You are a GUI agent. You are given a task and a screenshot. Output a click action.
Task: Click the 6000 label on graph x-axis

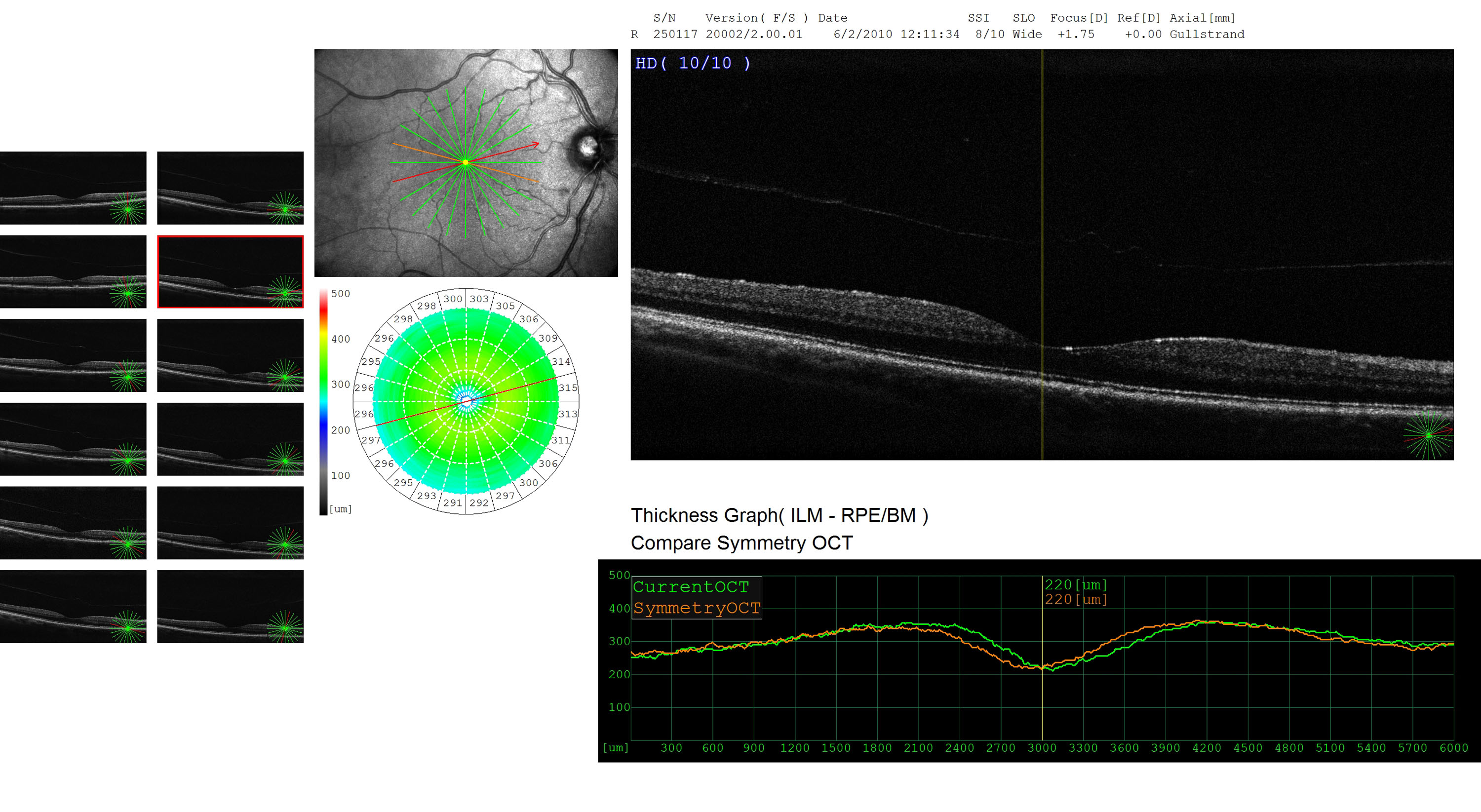pos(1454,748)
